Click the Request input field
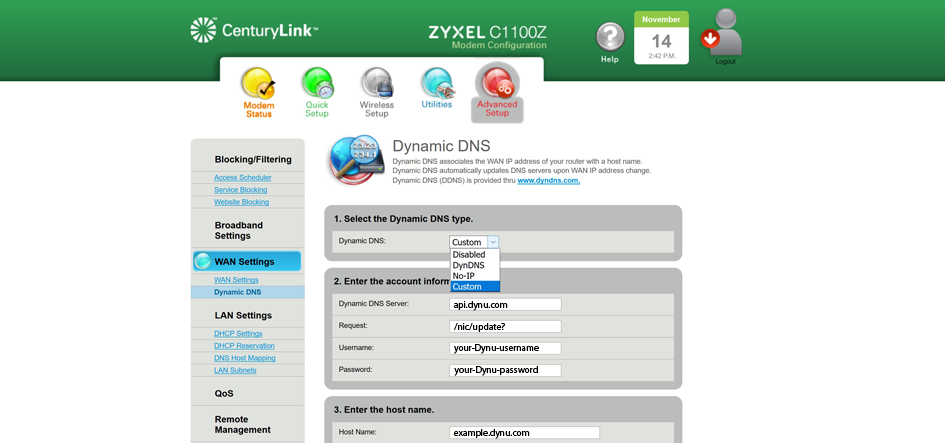Screen dimensions: 945x443 (x=505, y=326)
